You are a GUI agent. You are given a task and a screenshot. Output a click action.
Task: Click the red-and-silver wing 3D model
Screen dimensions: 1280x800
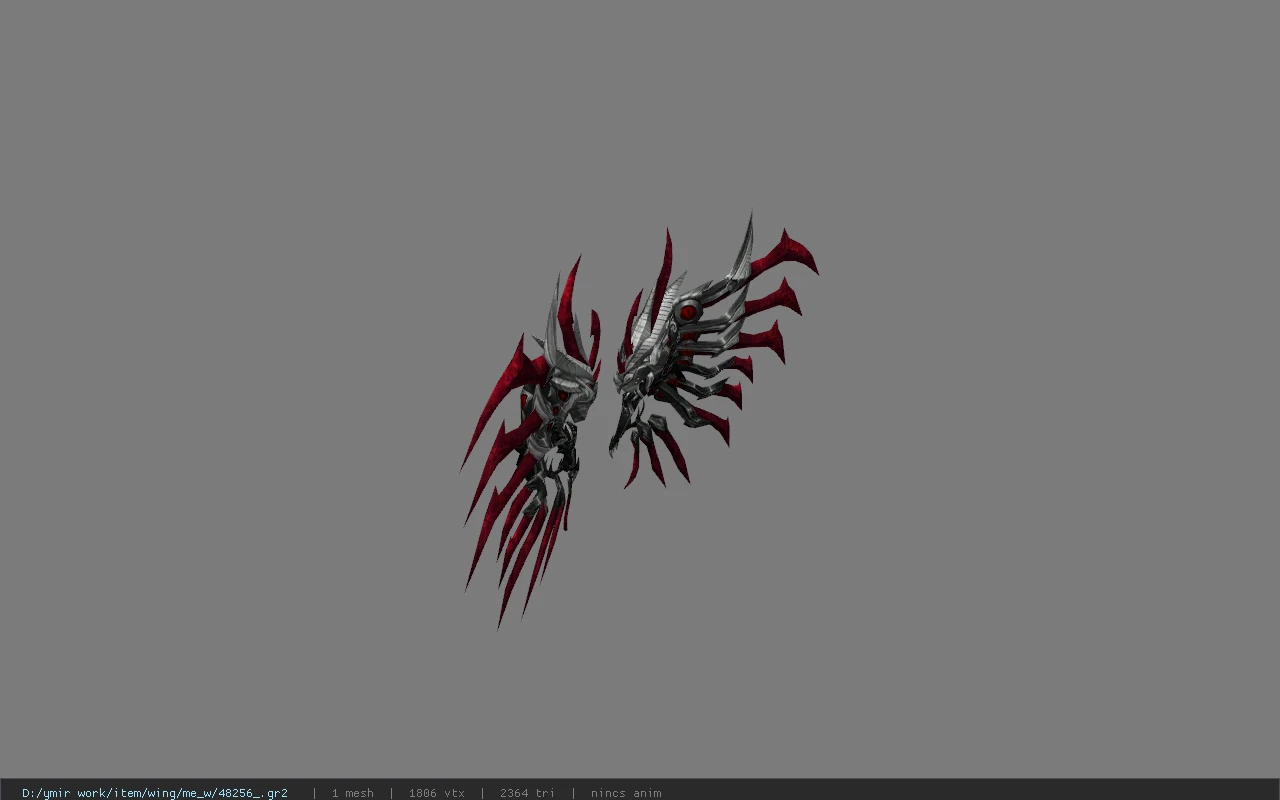point(638,420)
